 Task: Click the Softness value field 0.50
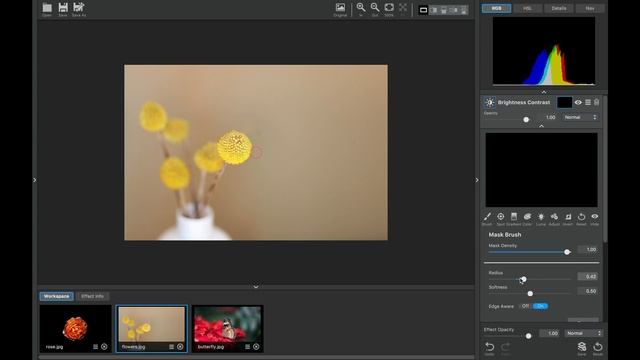588,291
